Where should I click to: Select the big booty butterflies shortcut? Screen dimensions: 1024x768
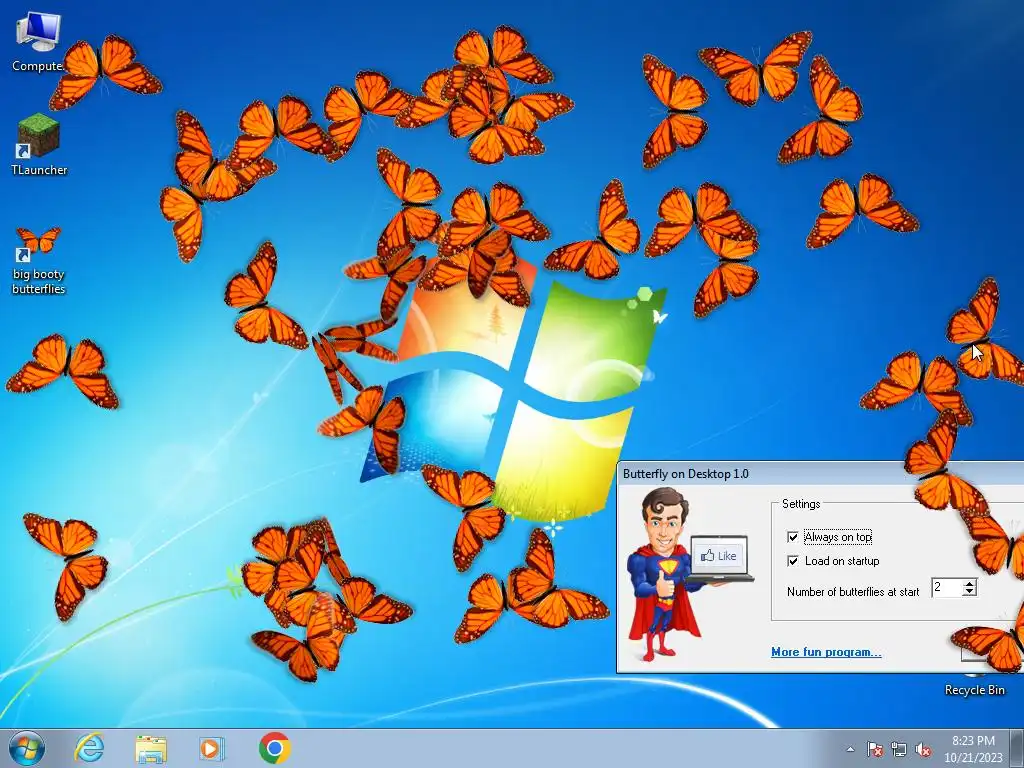[39, 260]
